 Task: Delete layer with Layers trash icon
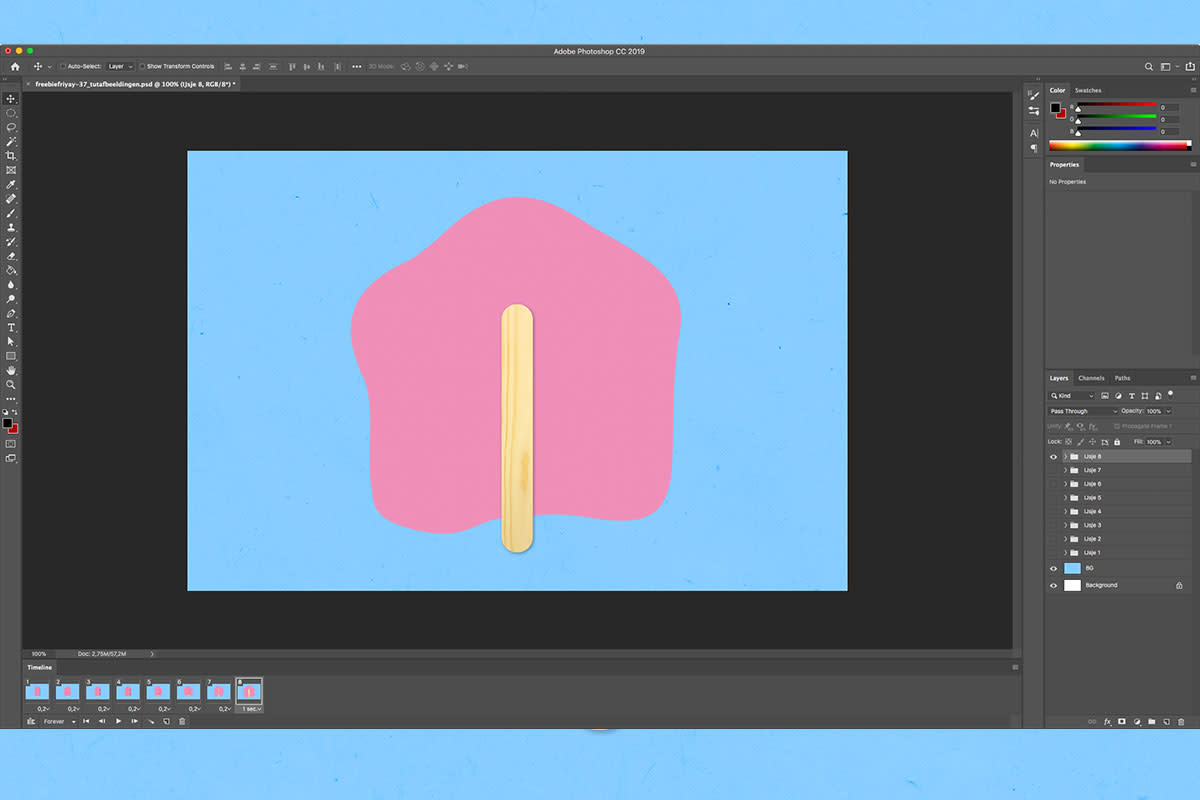[1181, 721]
